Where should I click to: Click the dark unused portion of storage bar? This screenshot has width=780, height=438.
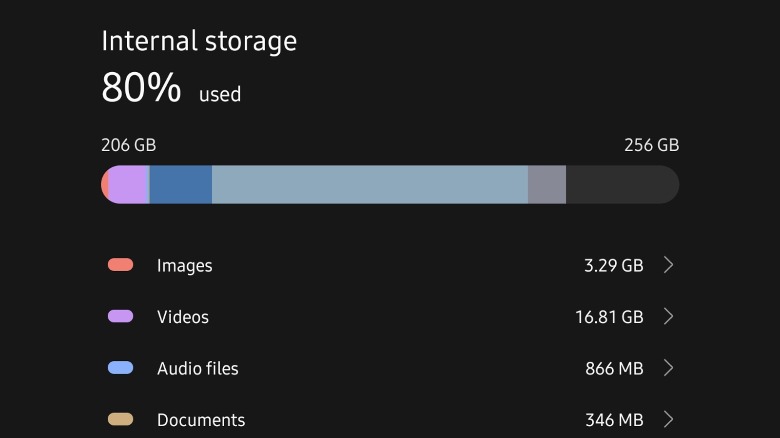click(x=622, y=185)
